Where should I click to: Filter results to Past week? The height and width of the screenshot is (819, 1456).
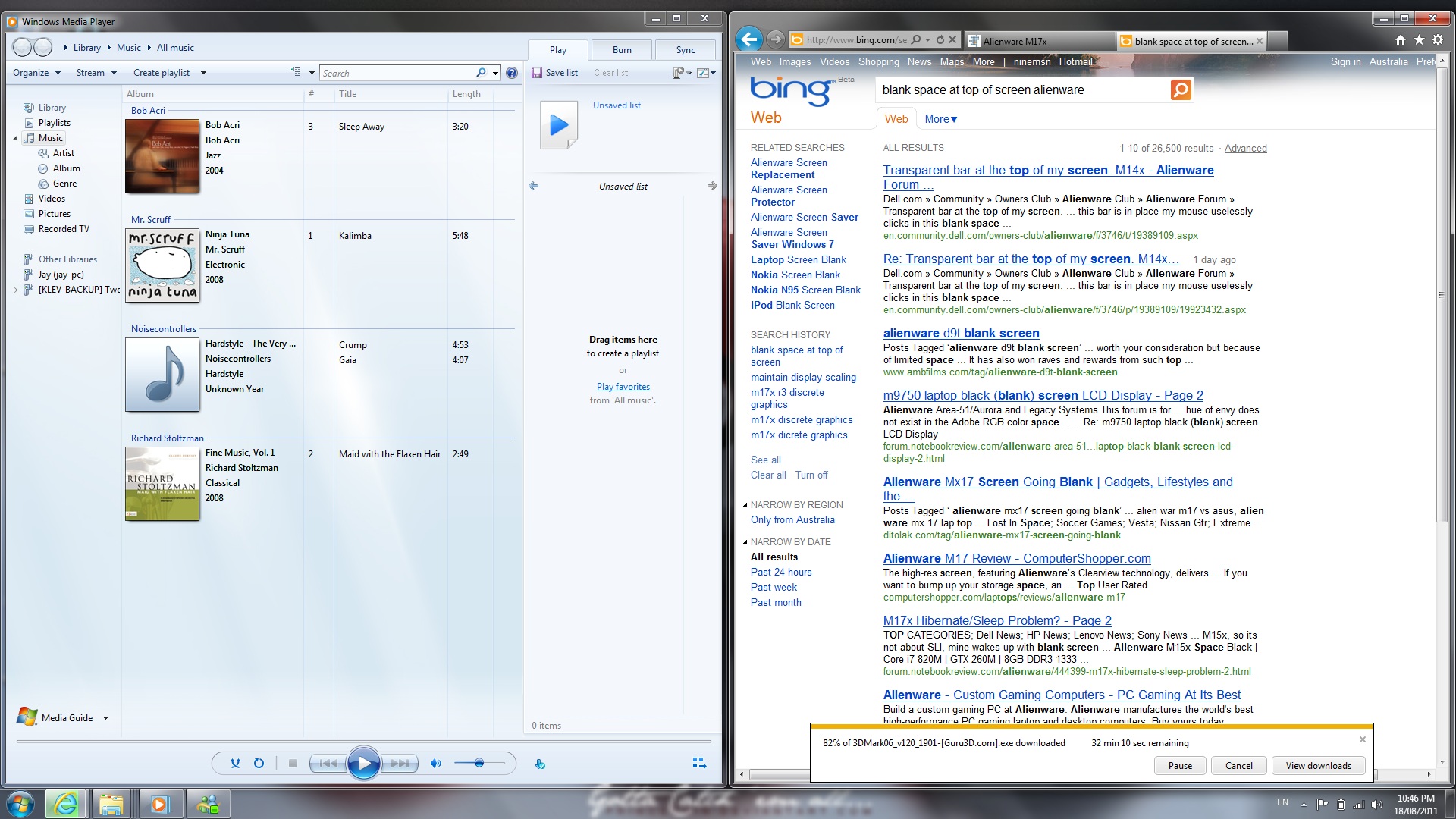click(x=773, y=588)
